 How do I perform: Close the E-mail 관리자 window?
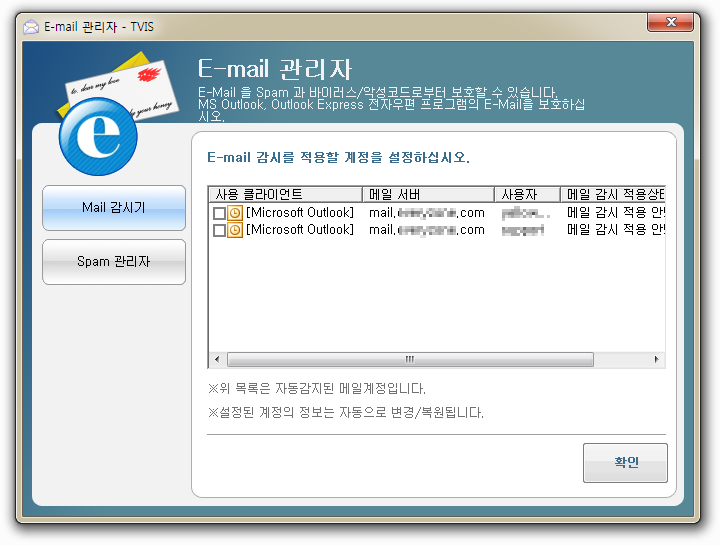coord(670,22)
